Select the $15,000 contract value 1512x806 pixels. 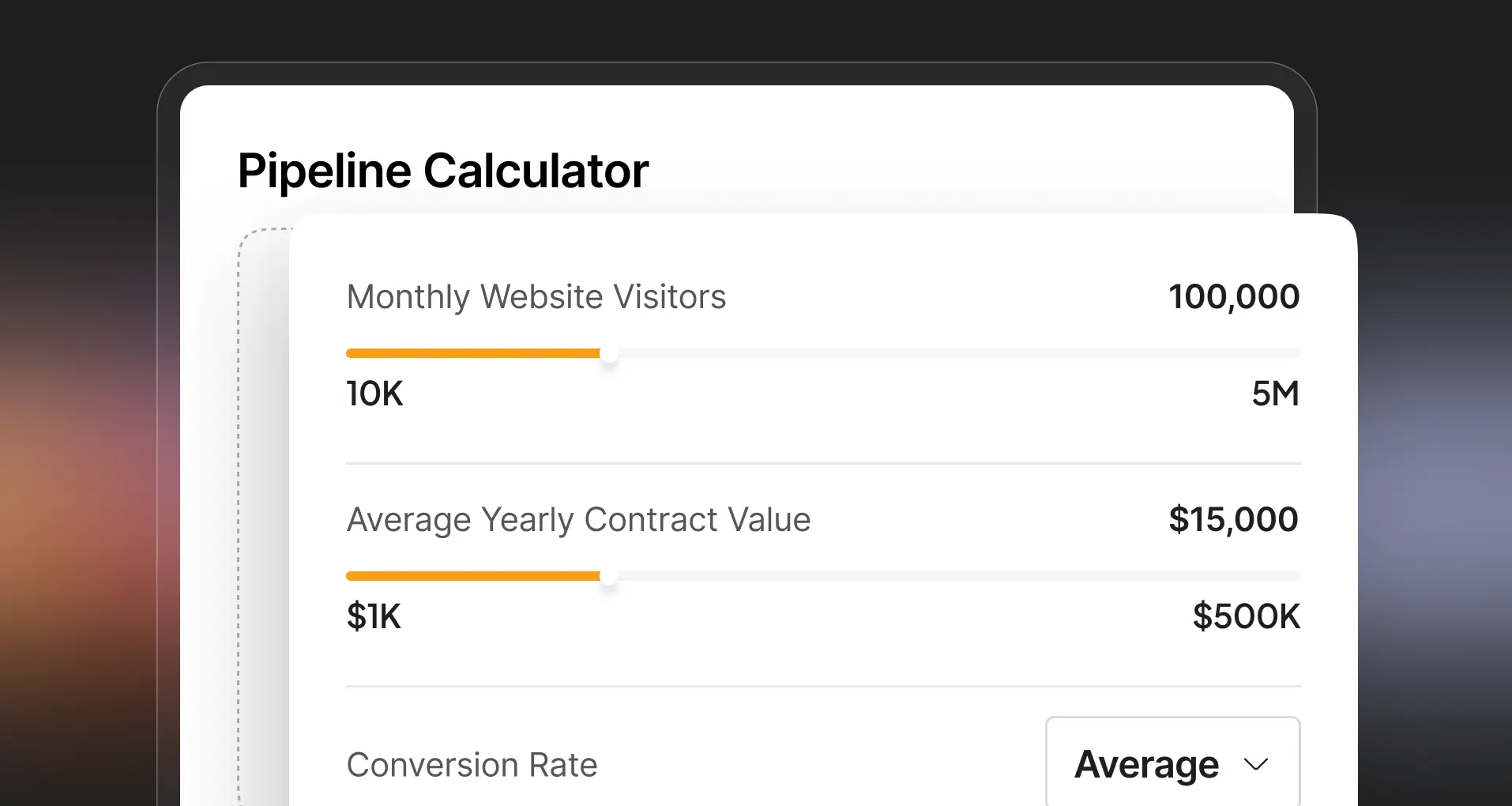coord(1233,520)
